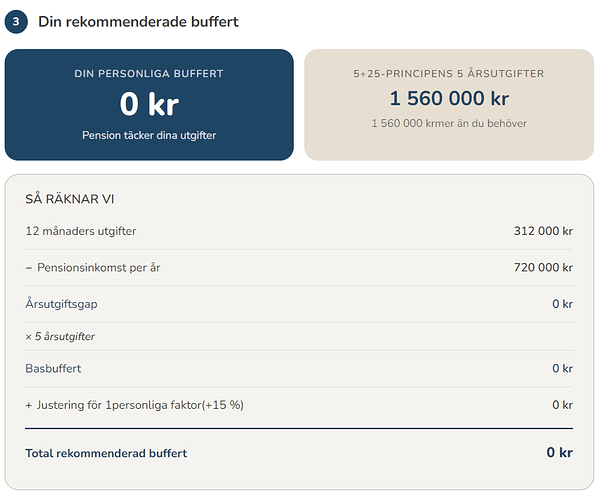Click the step 3 circle badge
The height and width of the screenshot is (500, 611).
pyautogui.click(x=16, y=22)
